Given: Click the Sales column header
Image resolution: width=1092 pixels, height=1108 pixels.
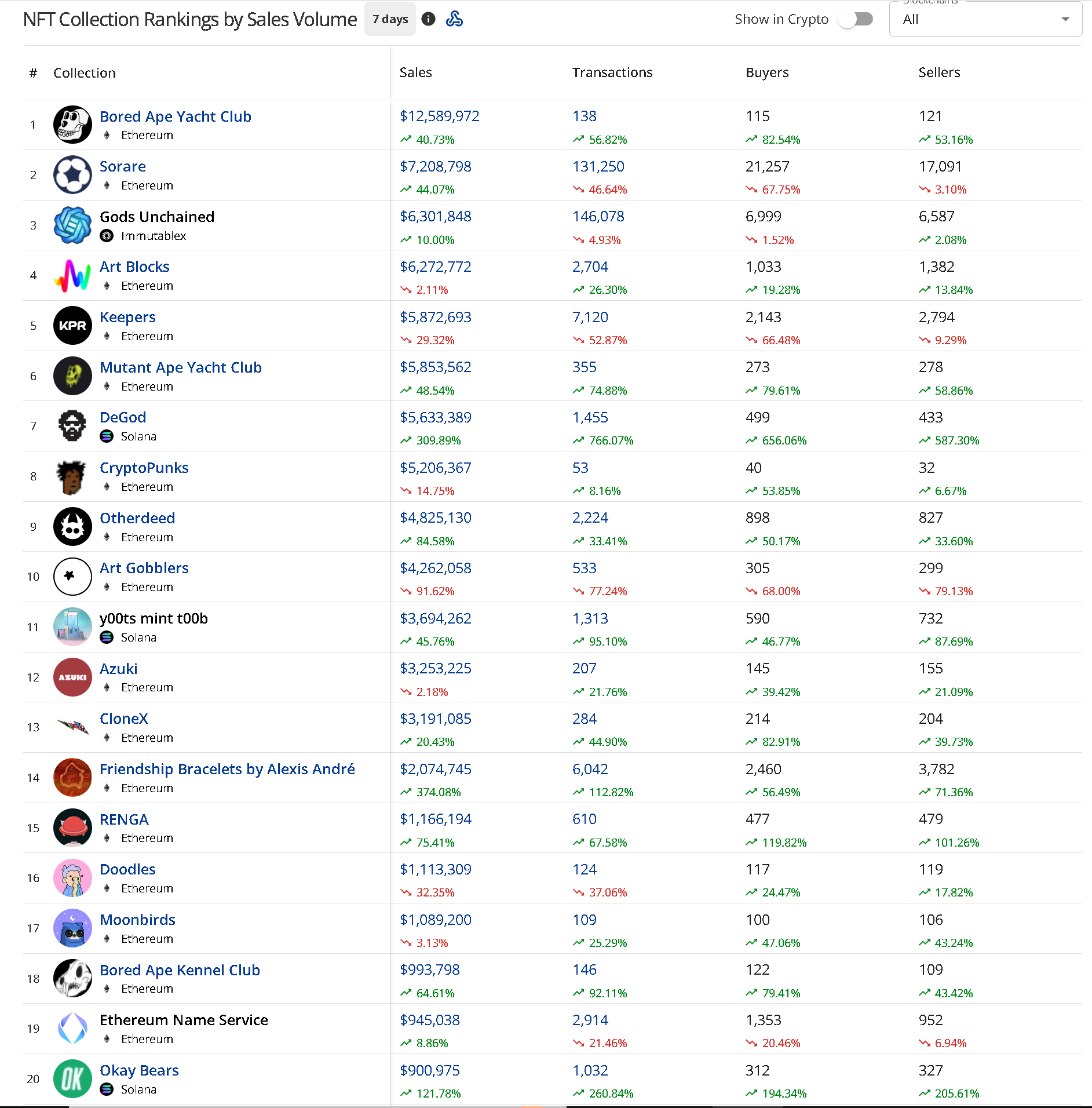Looking at the screenshot, I should coord(416,72).
